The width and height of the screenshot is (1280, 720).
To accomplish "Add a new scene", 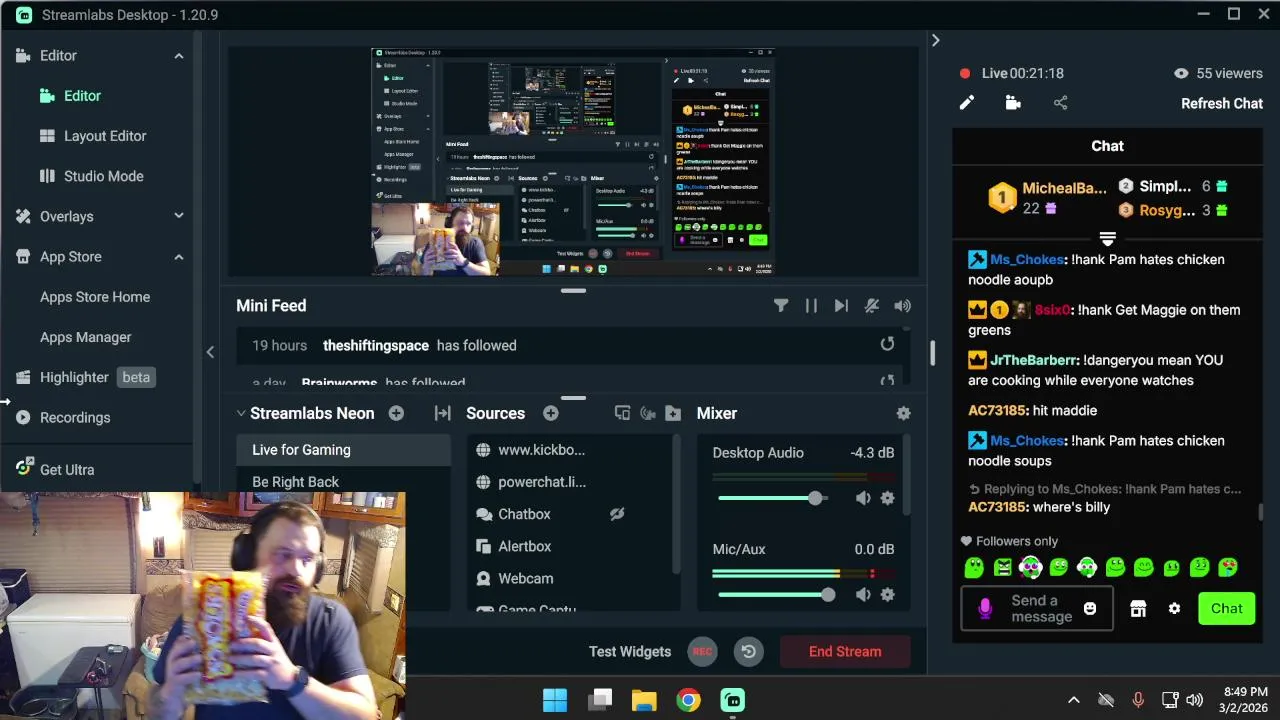I will coord(396,413).
